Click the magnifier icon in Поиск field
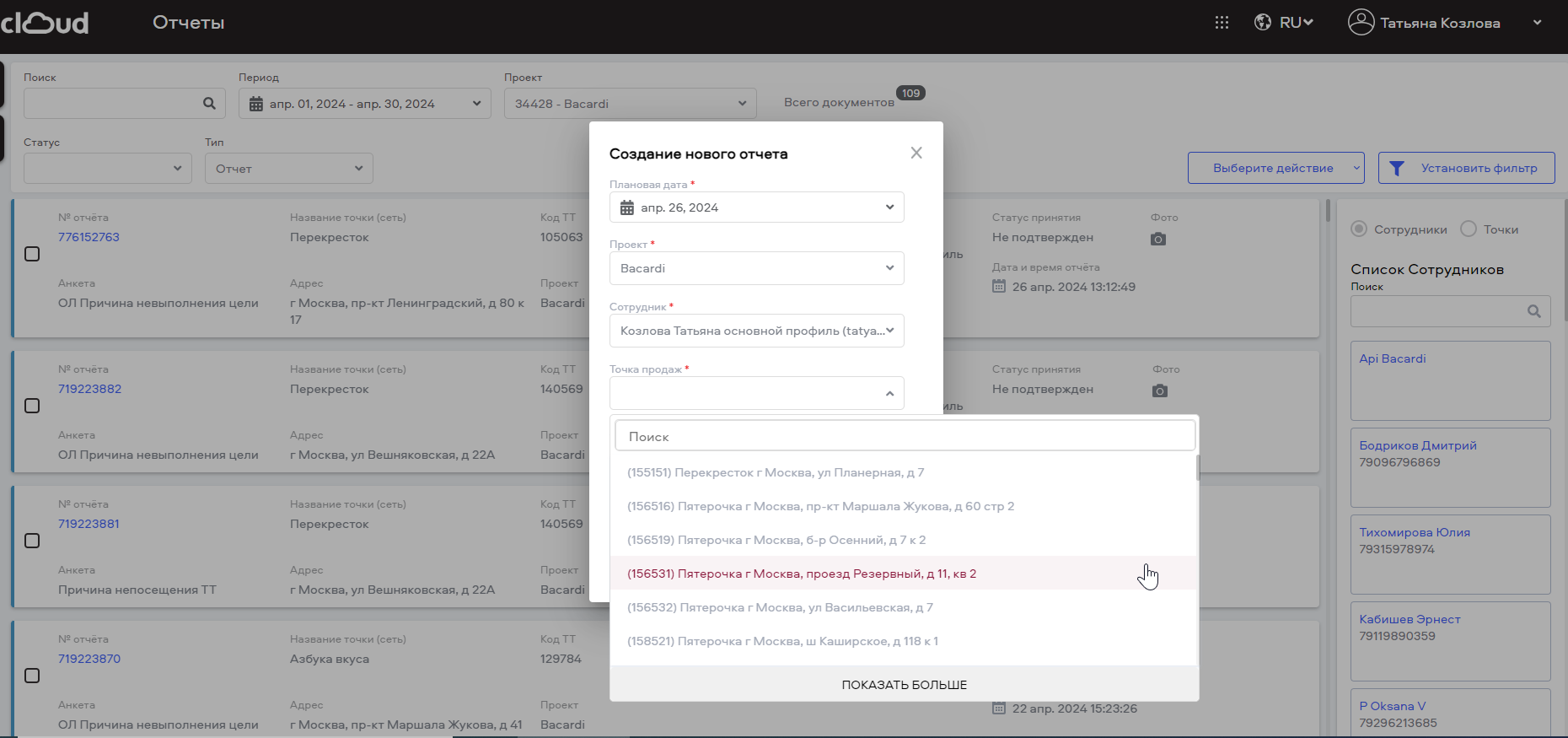Screen dimensions: 1568x738 click(209, 103)
